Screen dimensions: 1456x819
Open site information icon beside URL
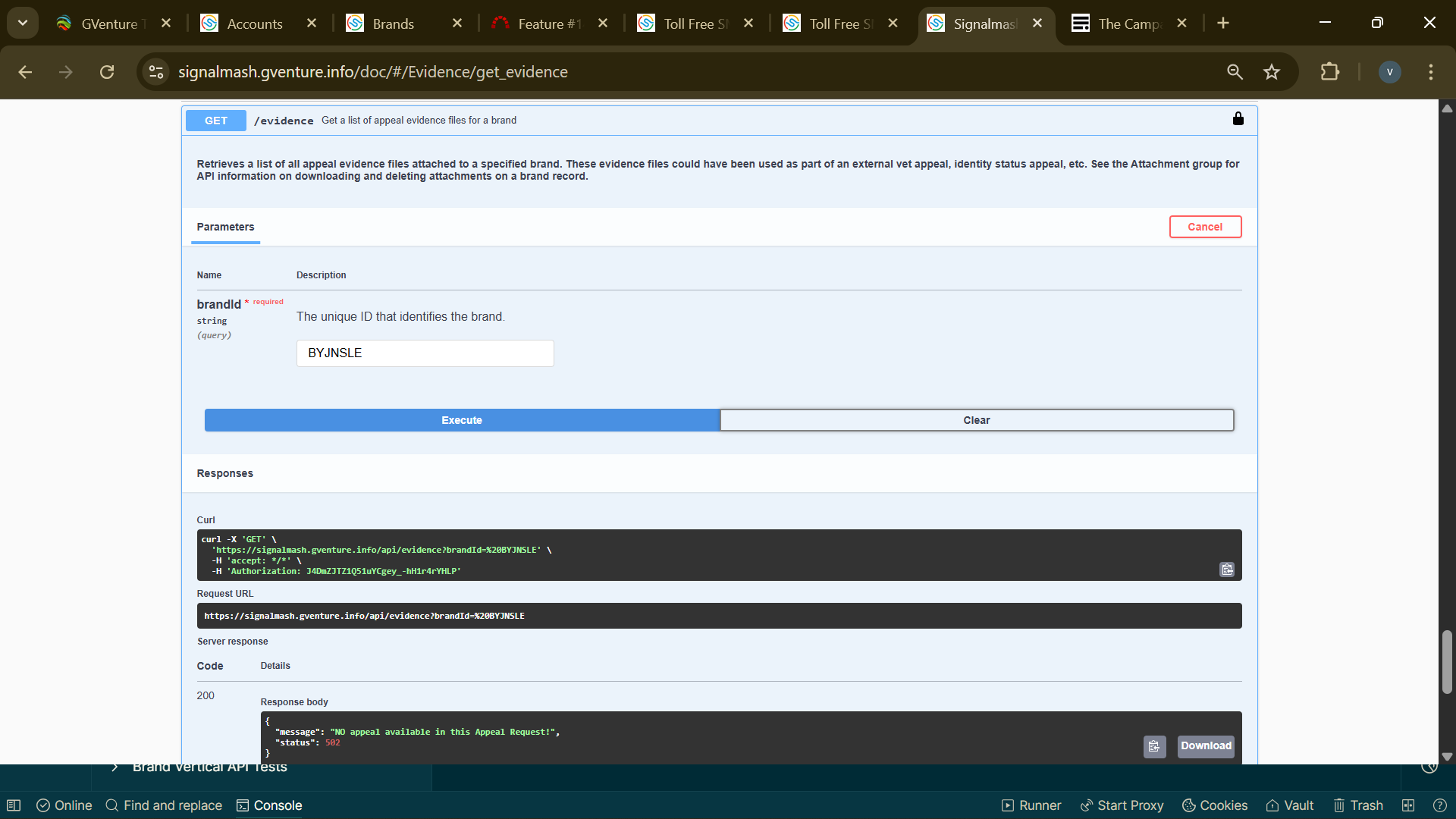[156, 72]
